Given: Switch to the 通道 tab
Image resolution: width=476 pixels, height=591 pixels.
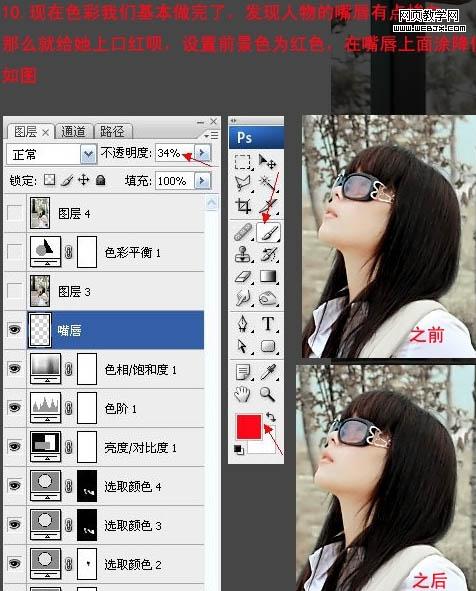Looking at the screenshot, I should (73, 132).
